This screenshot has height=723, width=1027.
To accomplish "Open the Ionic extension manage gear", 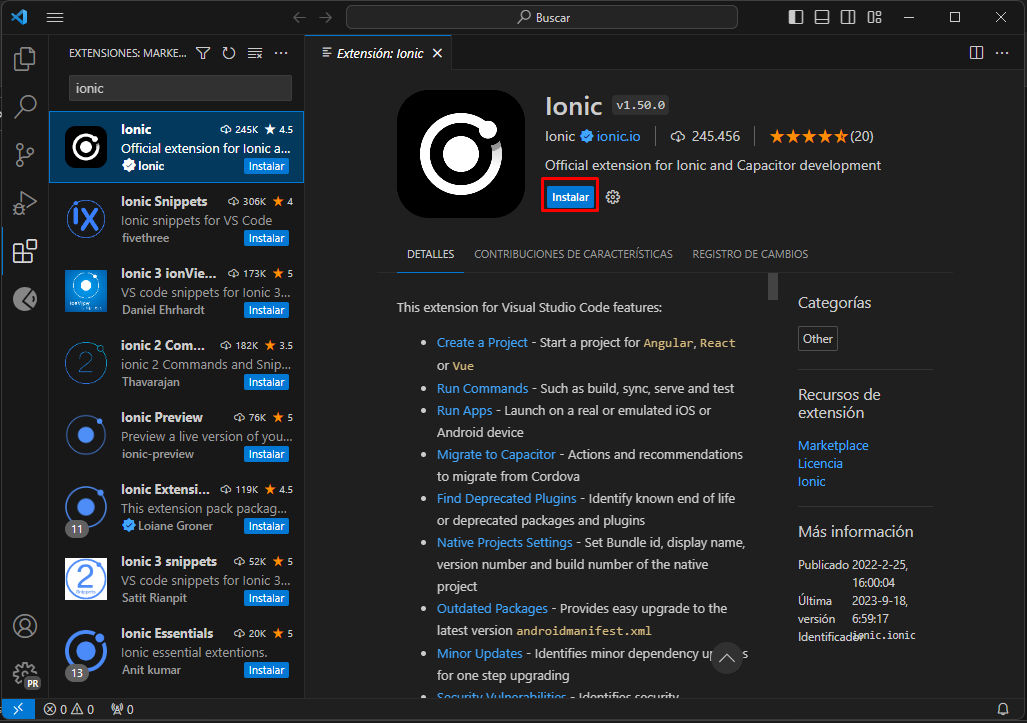I will (x=612, y=197).
